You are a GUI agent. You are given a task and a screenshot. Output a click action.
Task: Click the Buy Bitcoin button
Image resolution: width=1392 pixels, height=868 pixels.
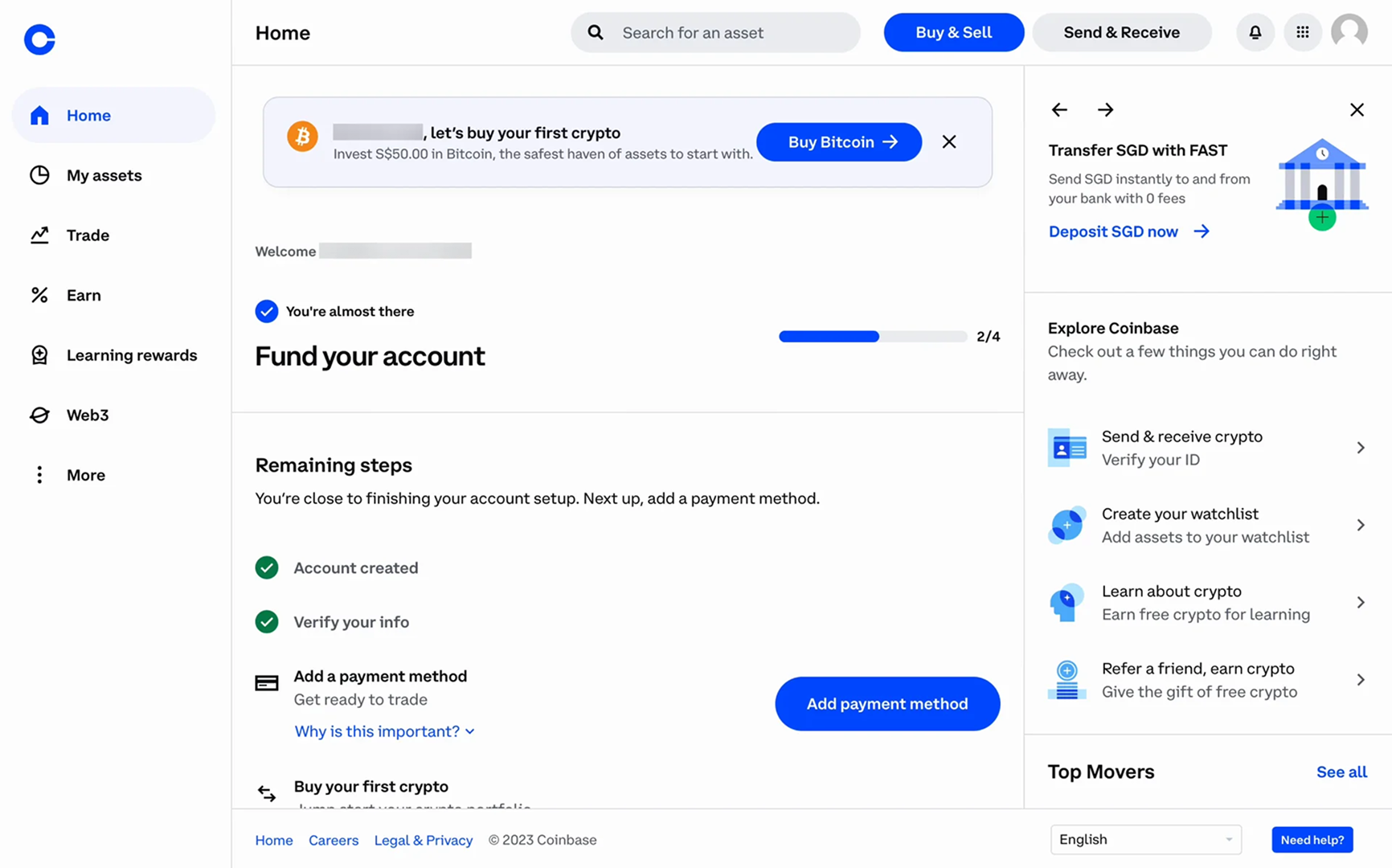click(838, 142)
